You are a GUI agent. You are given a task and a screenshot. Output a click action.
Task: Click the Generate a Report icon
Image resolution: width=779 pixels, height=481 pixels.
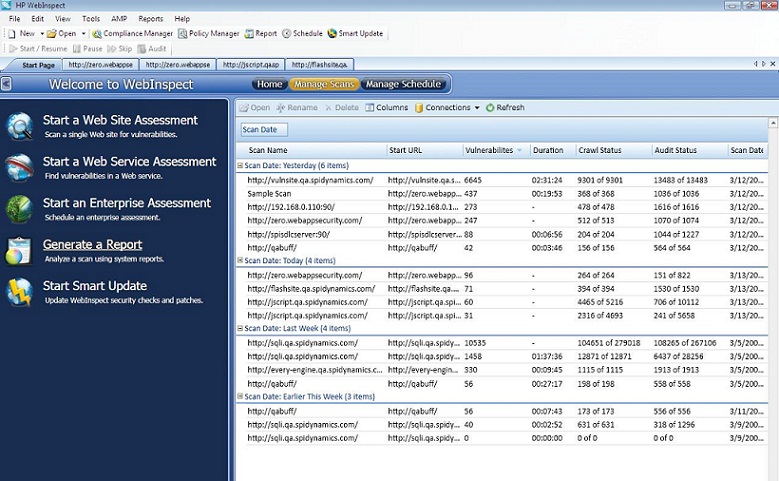(x=19, y=250)
